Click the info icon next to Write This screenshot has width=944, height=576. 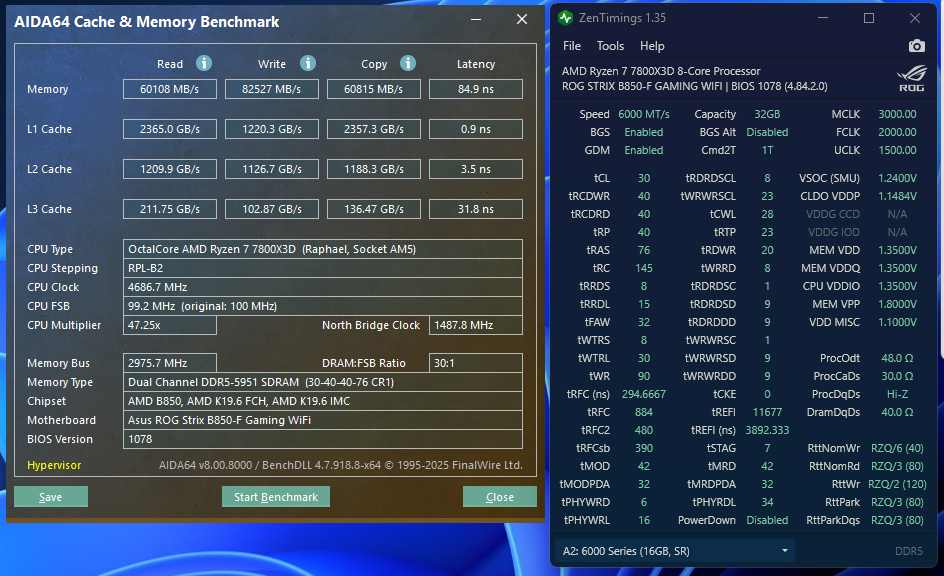coord(308,63)
